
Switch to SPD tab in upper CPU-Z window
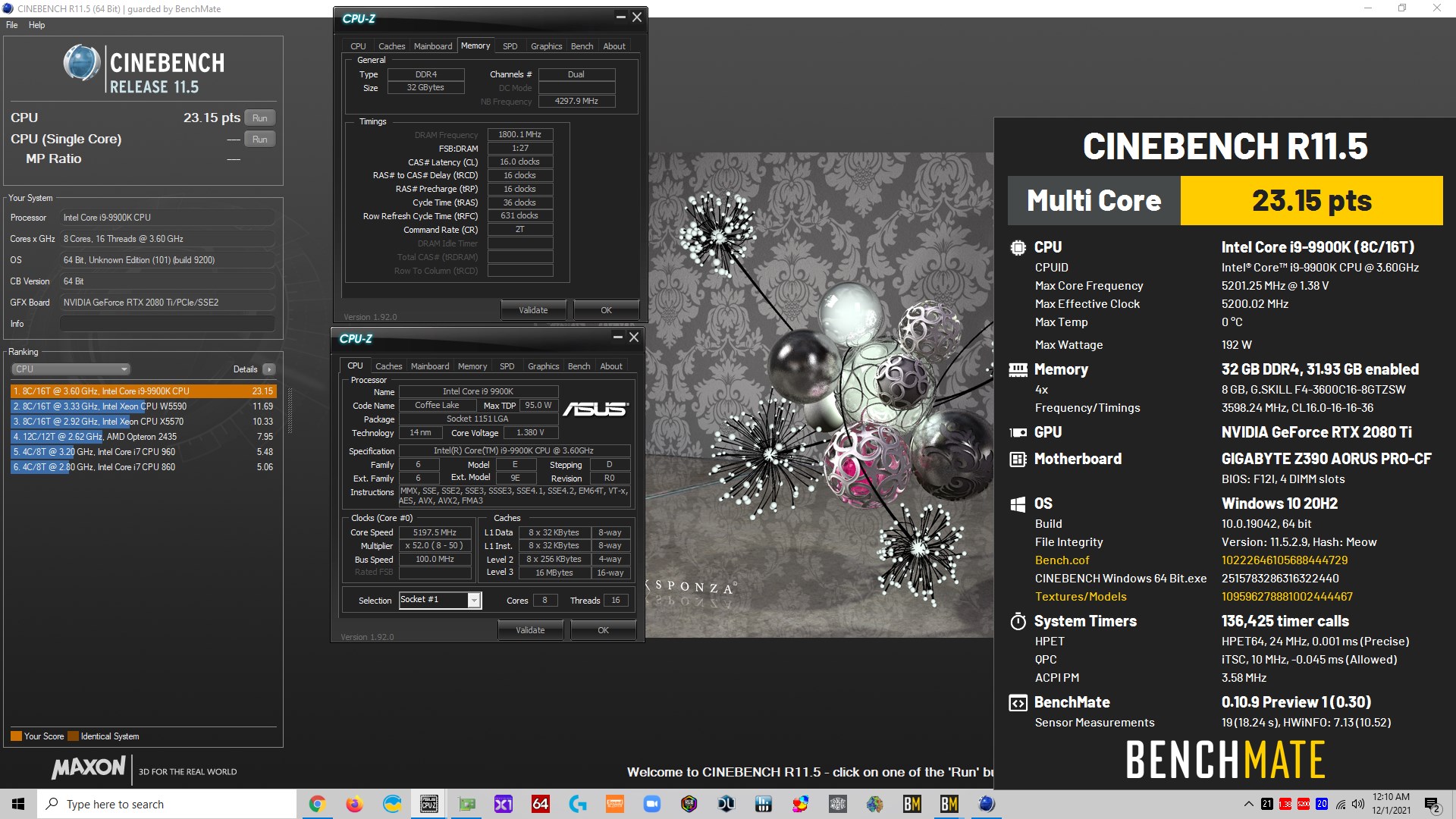point(510,46)
